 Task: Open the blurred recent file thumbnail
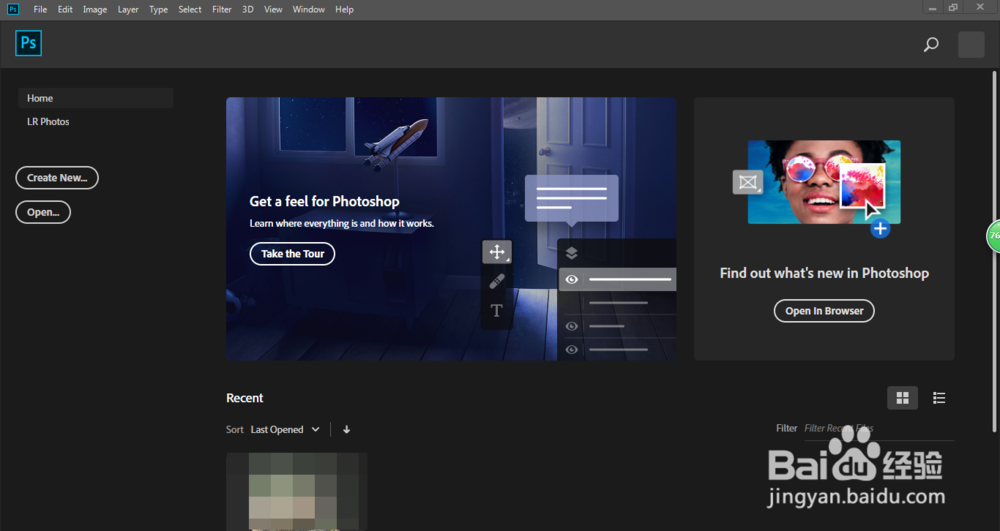click(x=297, y=491)
